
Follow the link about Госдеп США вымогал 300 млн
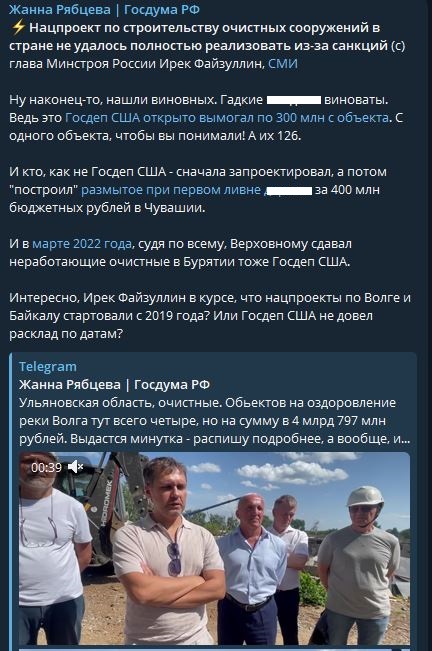click(227, 117)
